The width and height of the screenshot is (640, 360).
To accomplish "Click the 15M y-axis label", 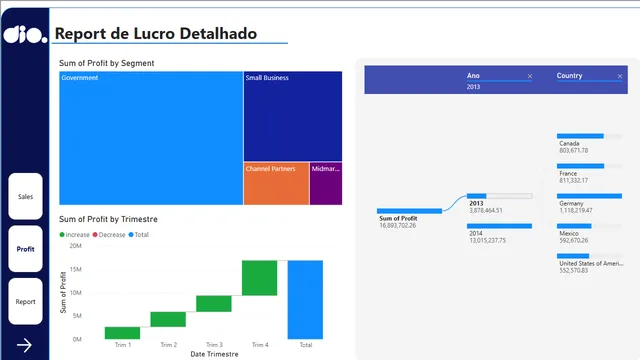I will click(x=76, y=269).
